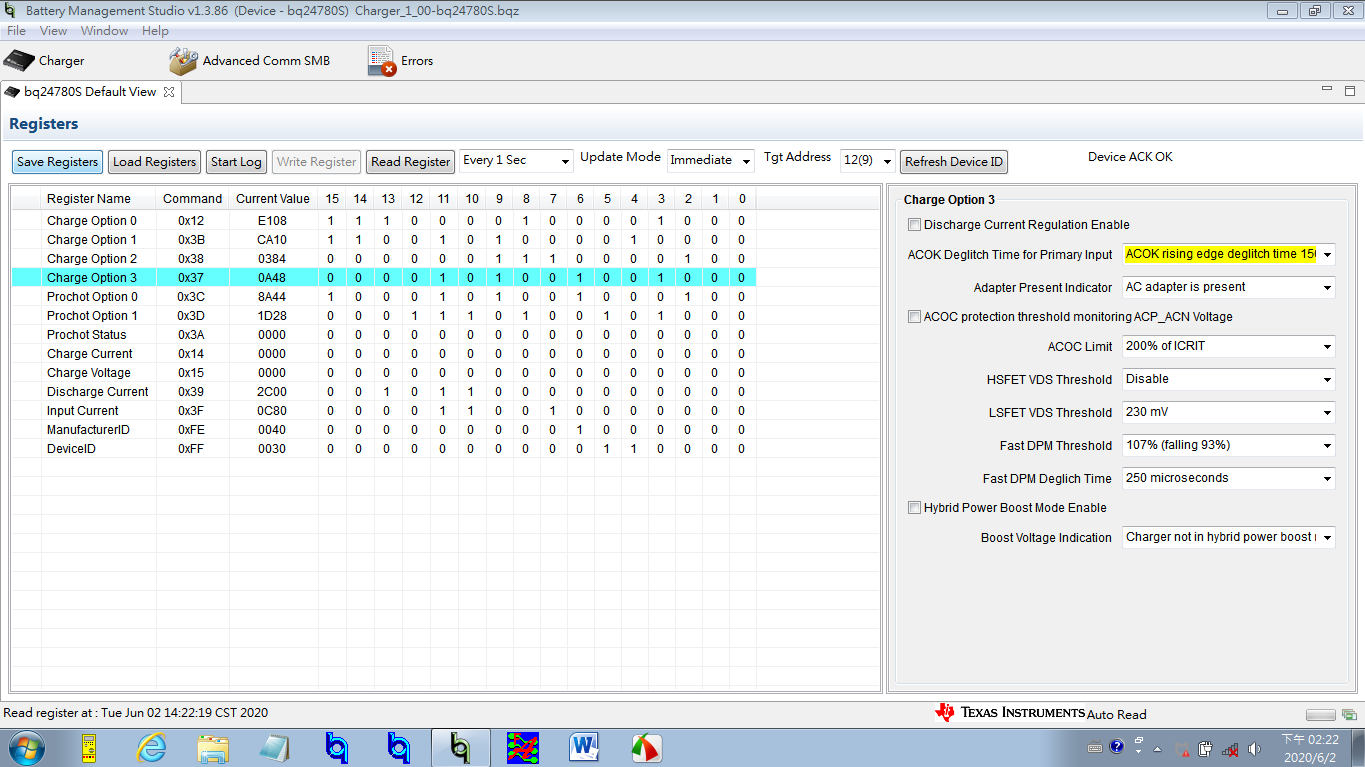
Task: Click the Current Value E108 cell
Action: point(272,220)
